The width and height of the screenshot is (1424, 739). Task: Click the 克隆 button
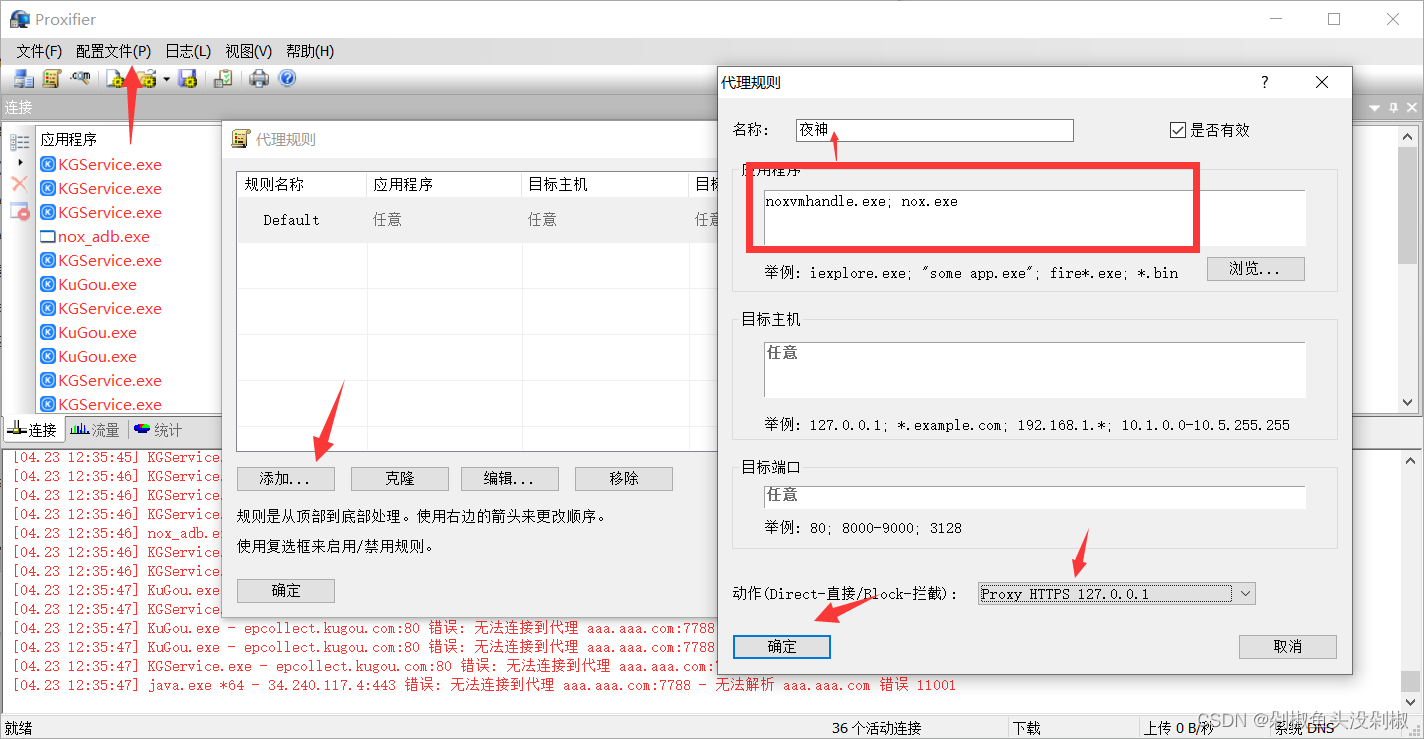[399, 479]
